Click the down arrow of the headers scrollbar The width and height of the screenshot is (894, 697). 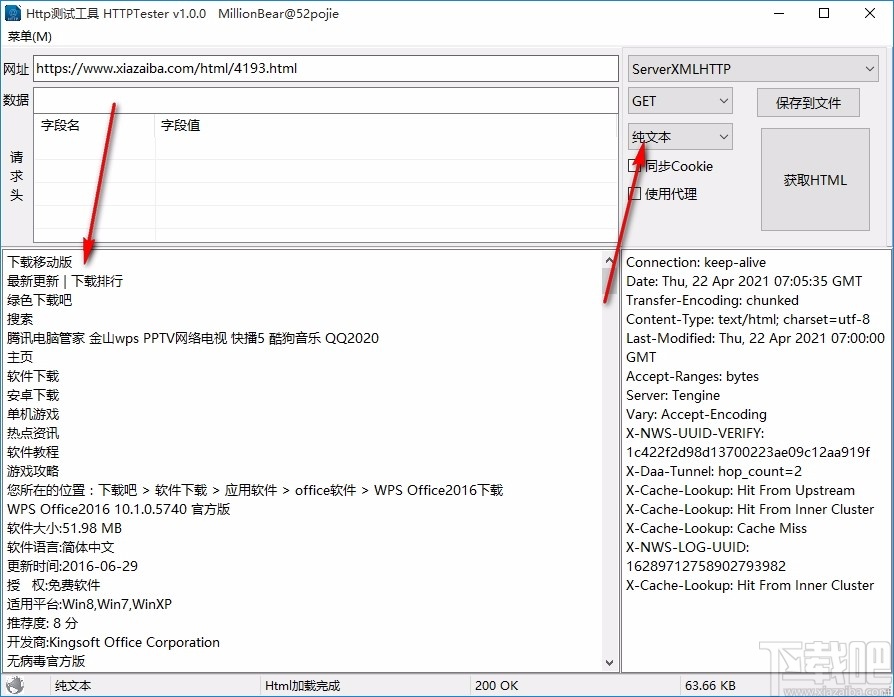[x=611, y=661]
